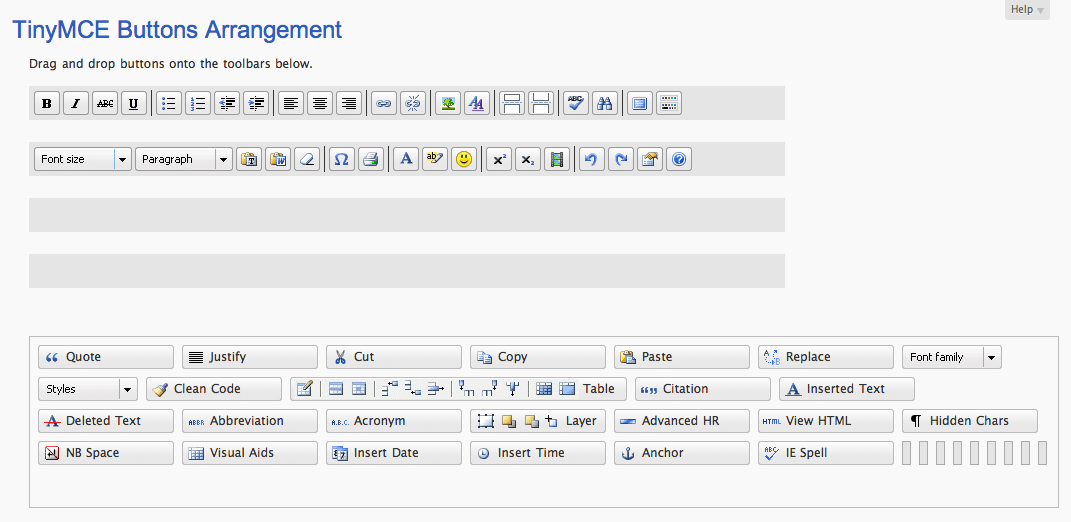Select the Insert Image tree icon
Viewport: 1071px width, 522px height.
pos(447,103)
